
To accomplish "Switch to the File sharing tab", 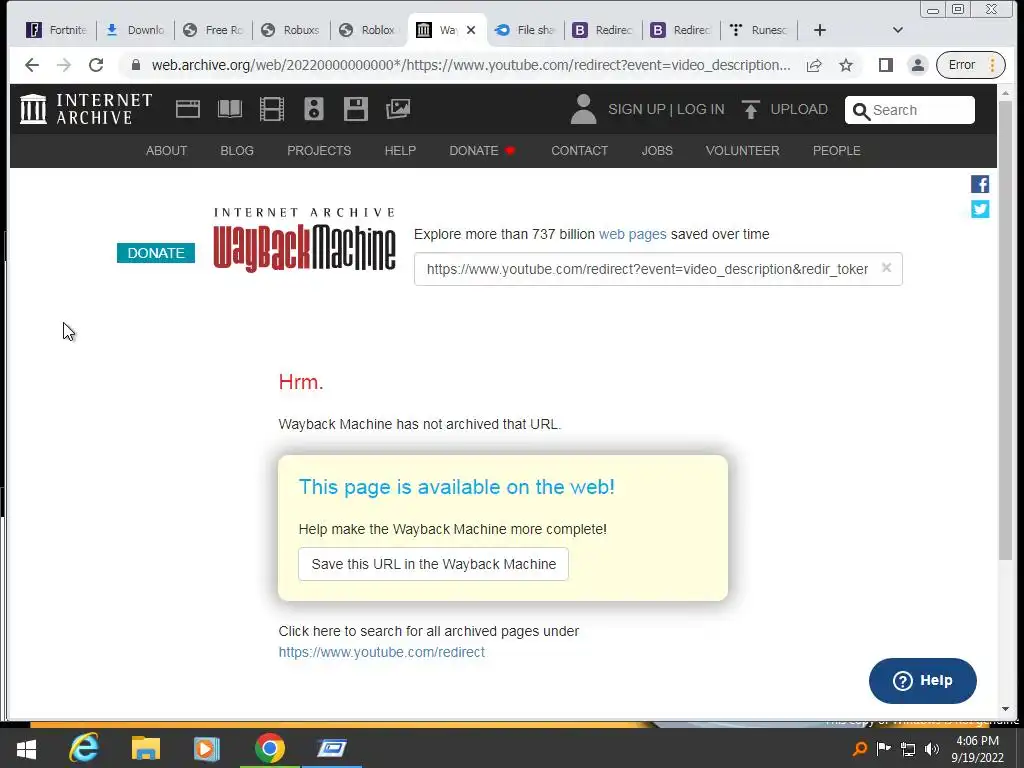I will (526, 30).
